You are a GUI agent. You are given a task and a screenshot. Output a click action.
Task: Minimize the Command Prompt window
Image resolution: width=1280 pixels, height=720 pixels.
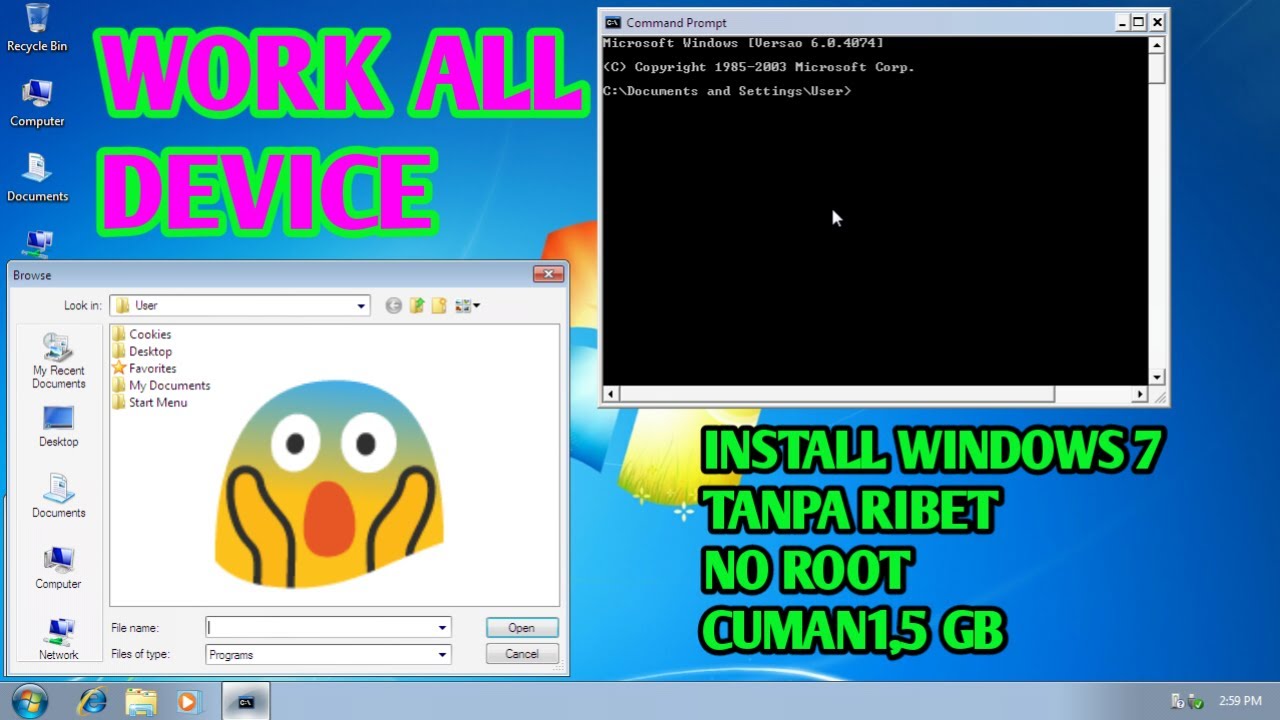click(1122, 22)
